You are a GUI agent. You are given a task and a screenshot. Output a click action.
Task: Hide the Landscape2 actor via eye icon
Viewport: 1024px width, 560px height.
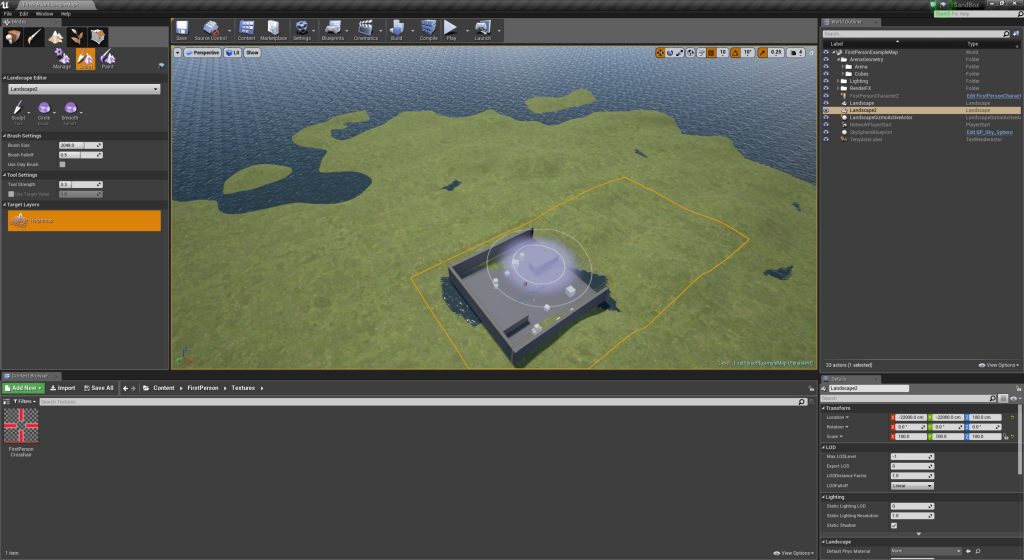(x=826, y=110)
